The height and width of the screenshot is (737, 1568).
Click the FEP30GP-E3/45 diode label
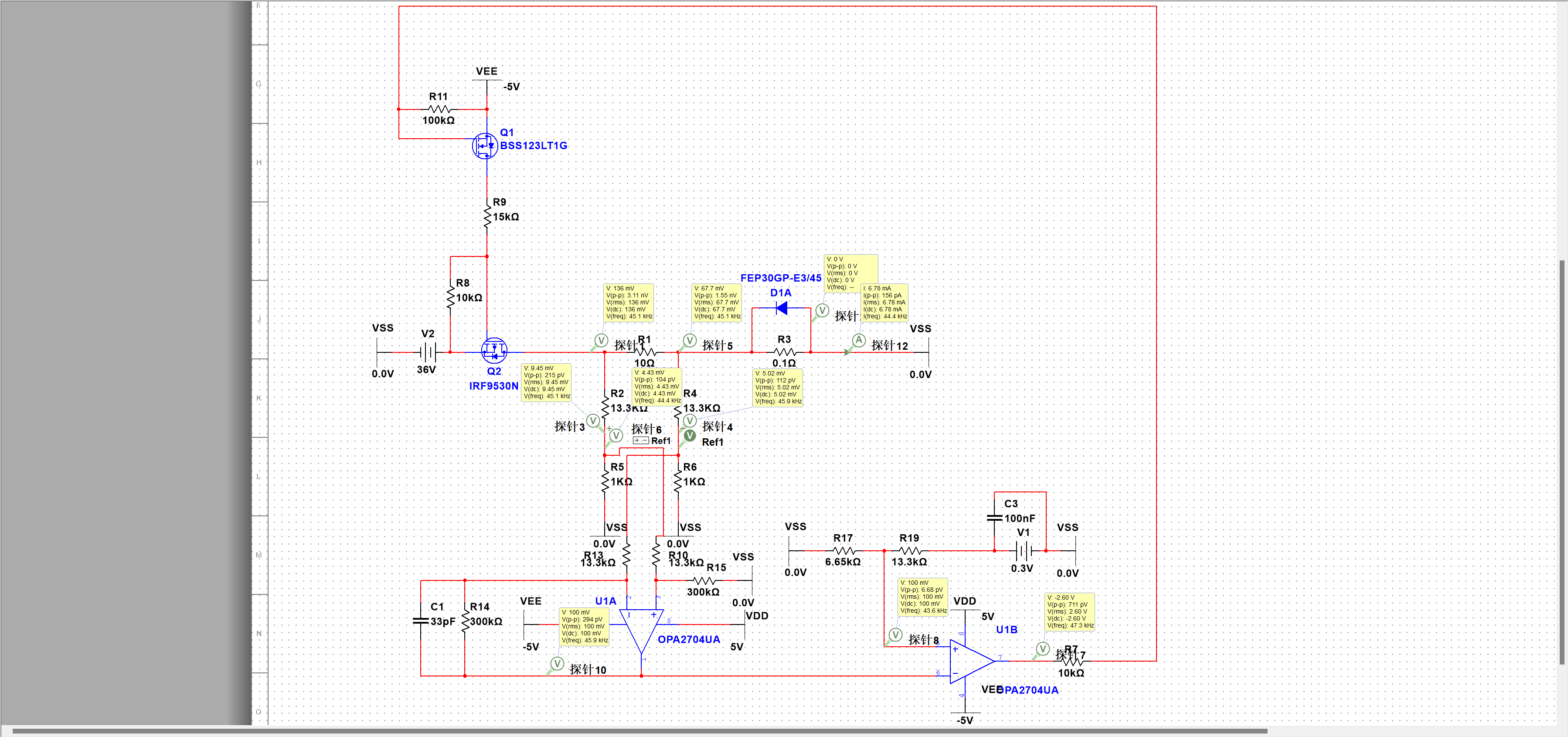coord(781,278)
